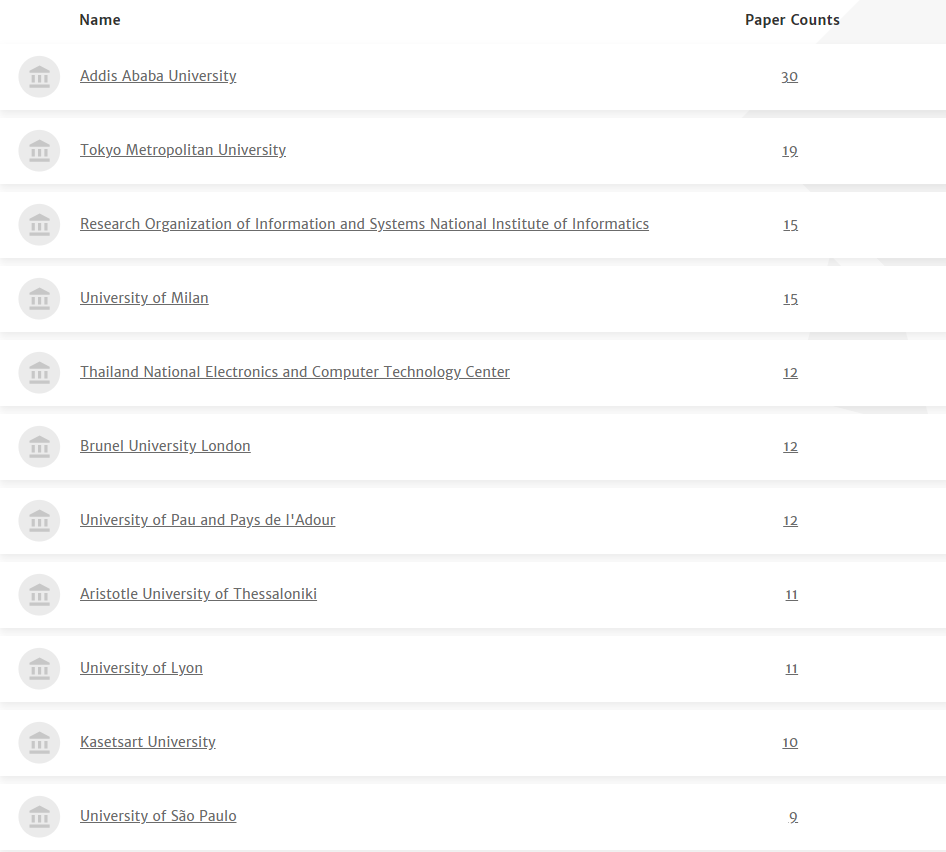Click the Name column header
946x852 pixels.
click(x=100, y=20)
